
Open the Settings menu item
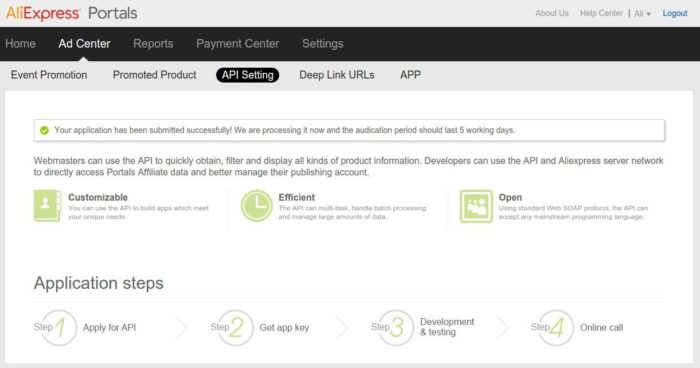coord(323,44)
